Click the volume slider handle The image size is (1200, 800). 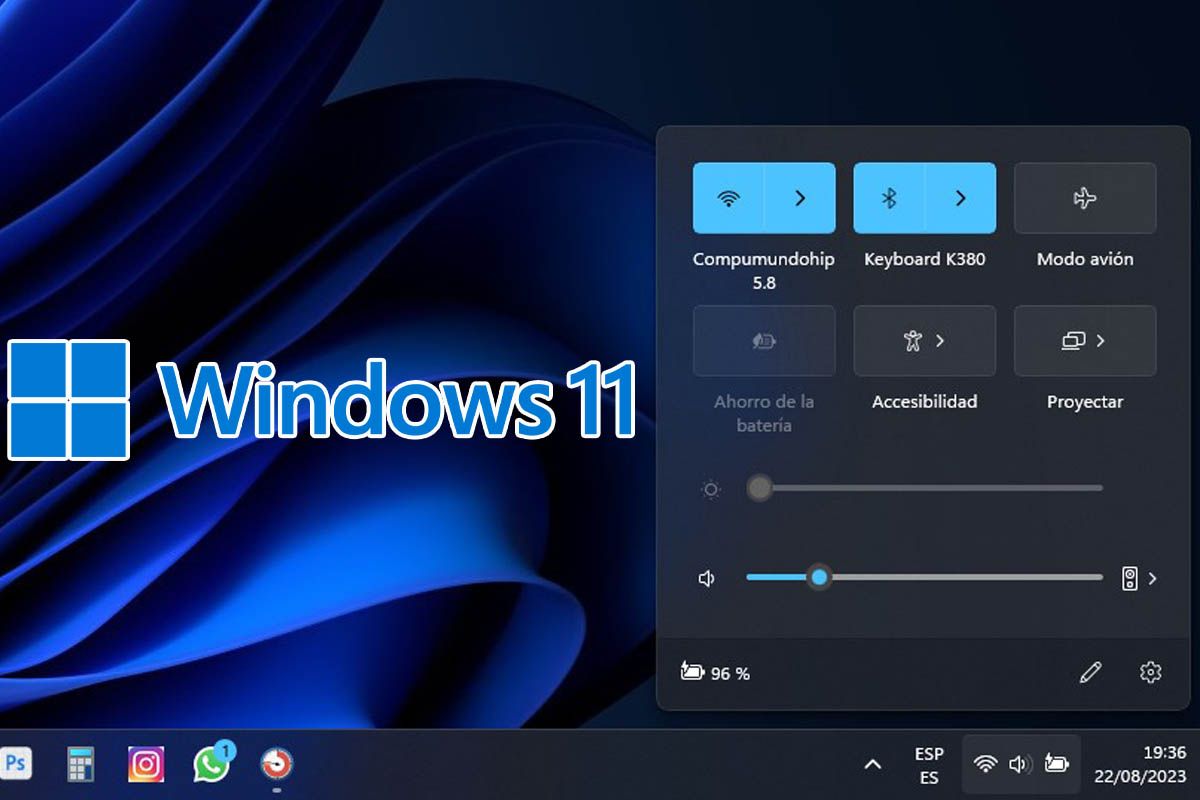pos(819,577)
